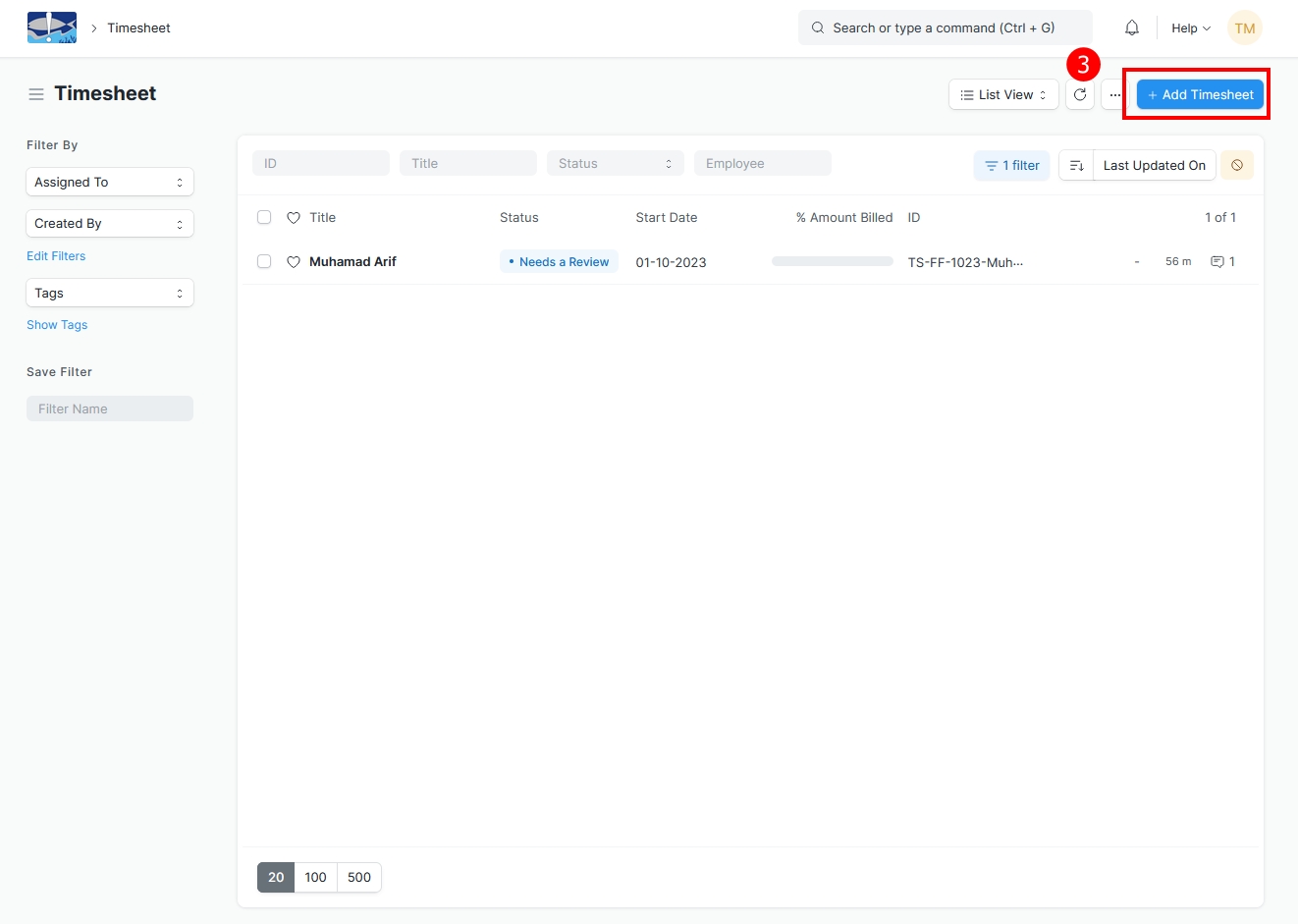Image resolution: width=1298 pixels, height=924 pixels.
Task: Click the Edit Filters link
Action: 56,256
